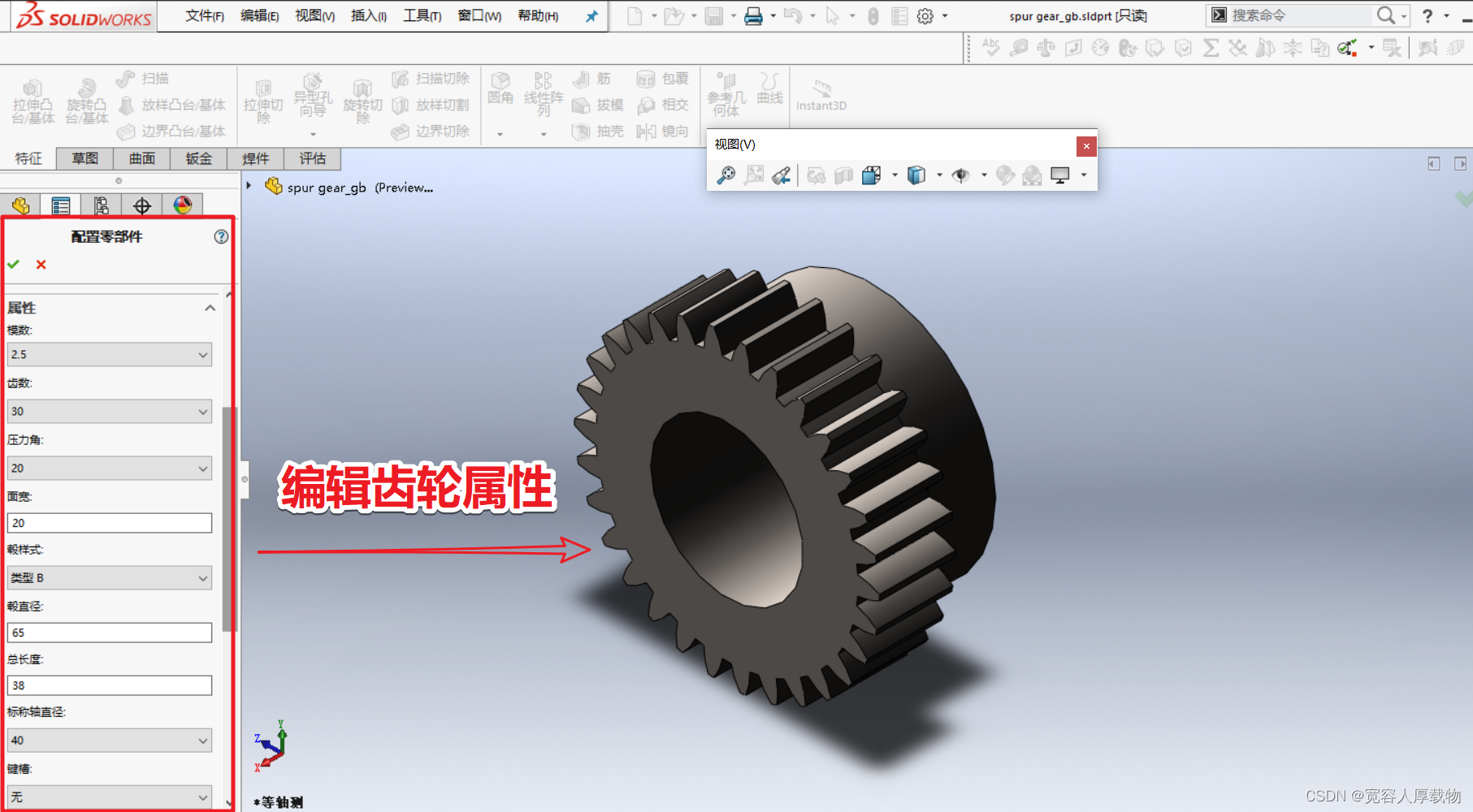1473x812 pixels.
Task: Click the 面宽 input field with 20
Action: tap(110, 523)
